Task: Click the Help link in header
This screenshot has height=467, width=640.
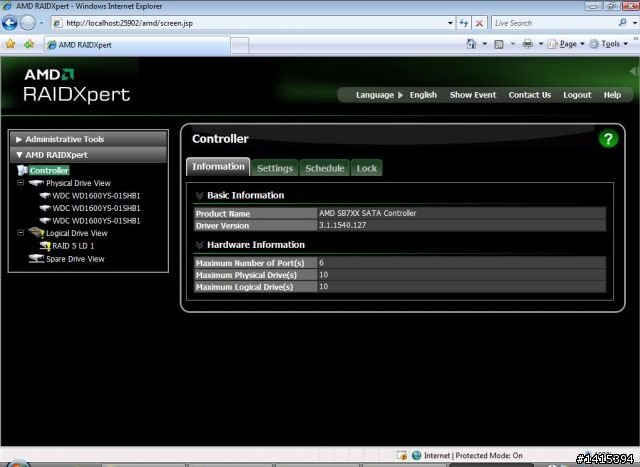Action: [612, 95]
